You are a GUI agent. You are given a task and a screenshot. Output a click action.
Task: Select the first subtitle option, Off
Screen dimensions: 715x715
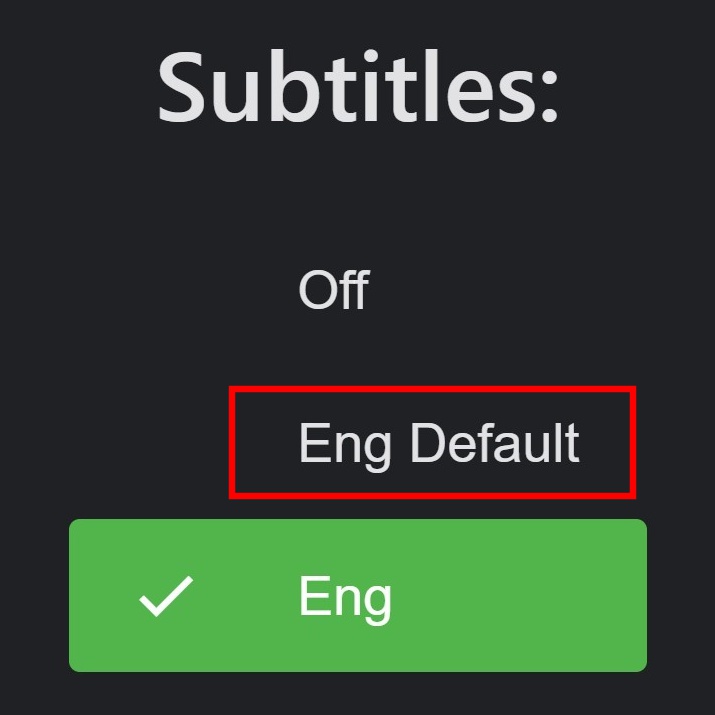coord(333,290)
